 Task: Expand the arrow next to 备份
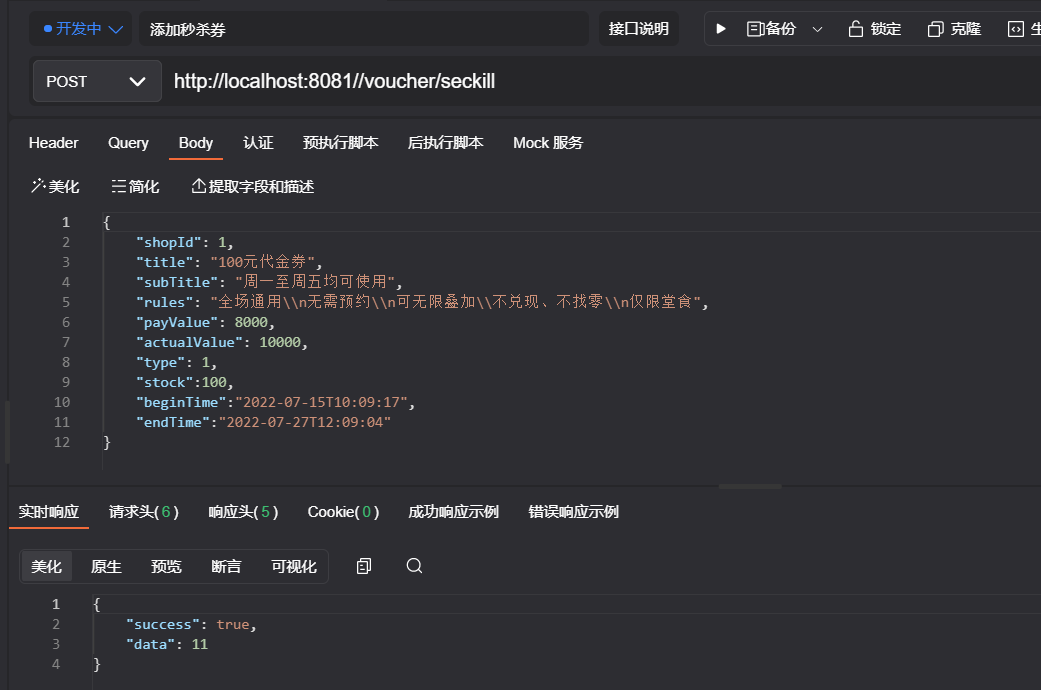click(817, 29)
